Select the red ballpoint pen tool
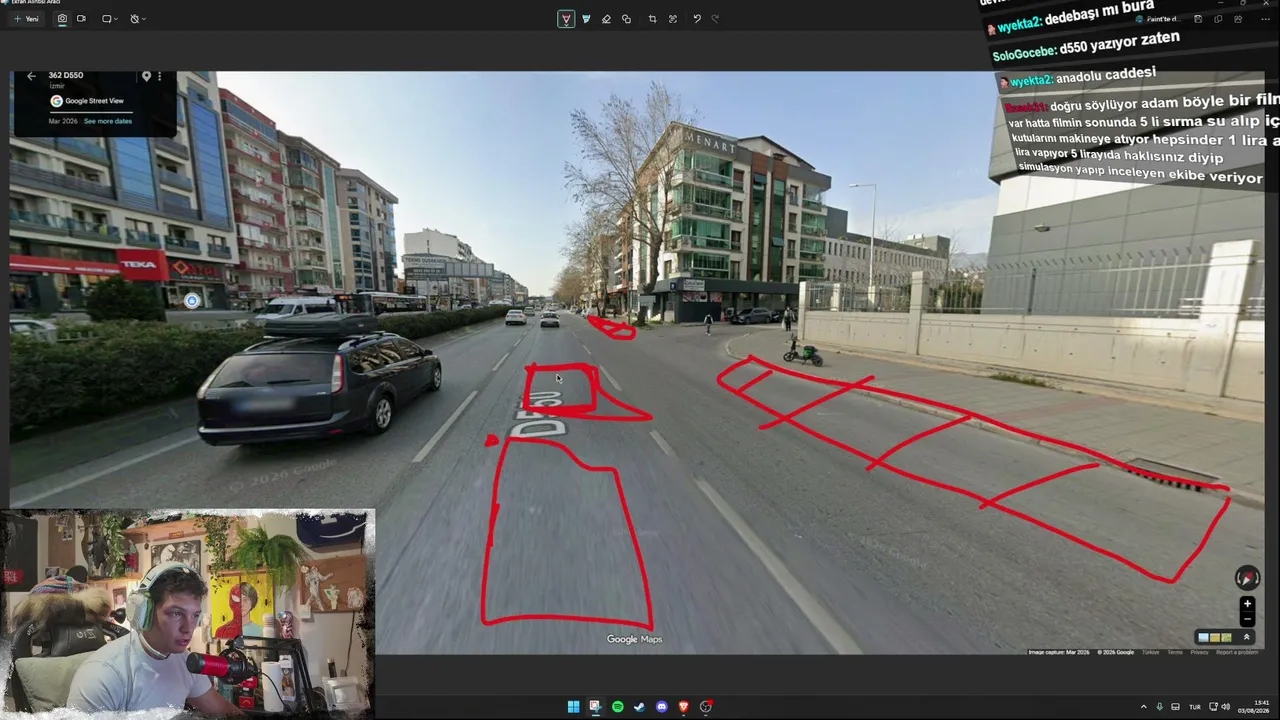The height and width of the screenshot is (720, 1280). point(566,19)
